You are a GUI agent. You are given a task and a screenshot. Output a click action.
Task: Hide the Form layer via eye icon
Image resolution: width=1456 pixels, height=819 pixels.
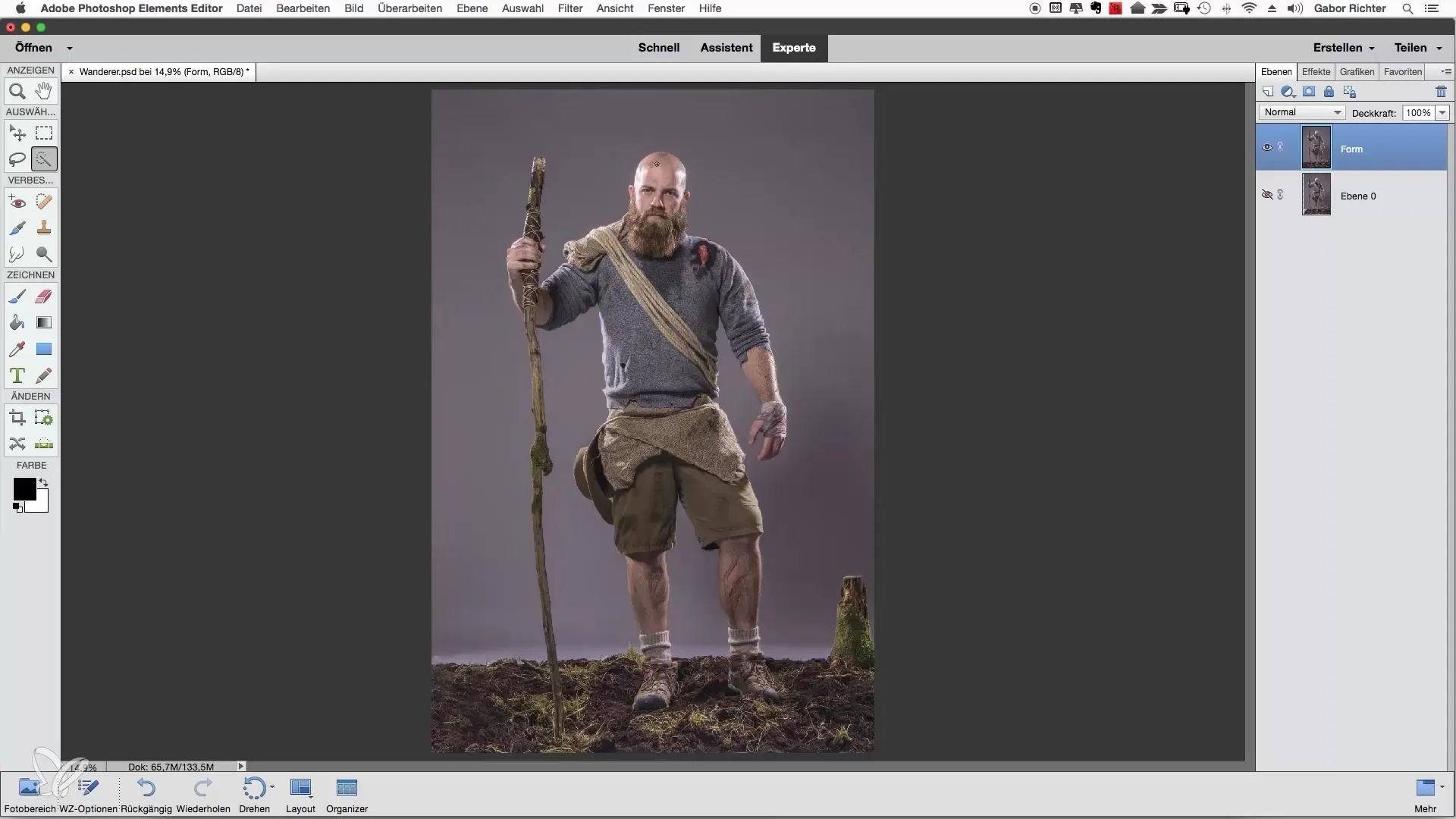click(x=1266, y=148)
